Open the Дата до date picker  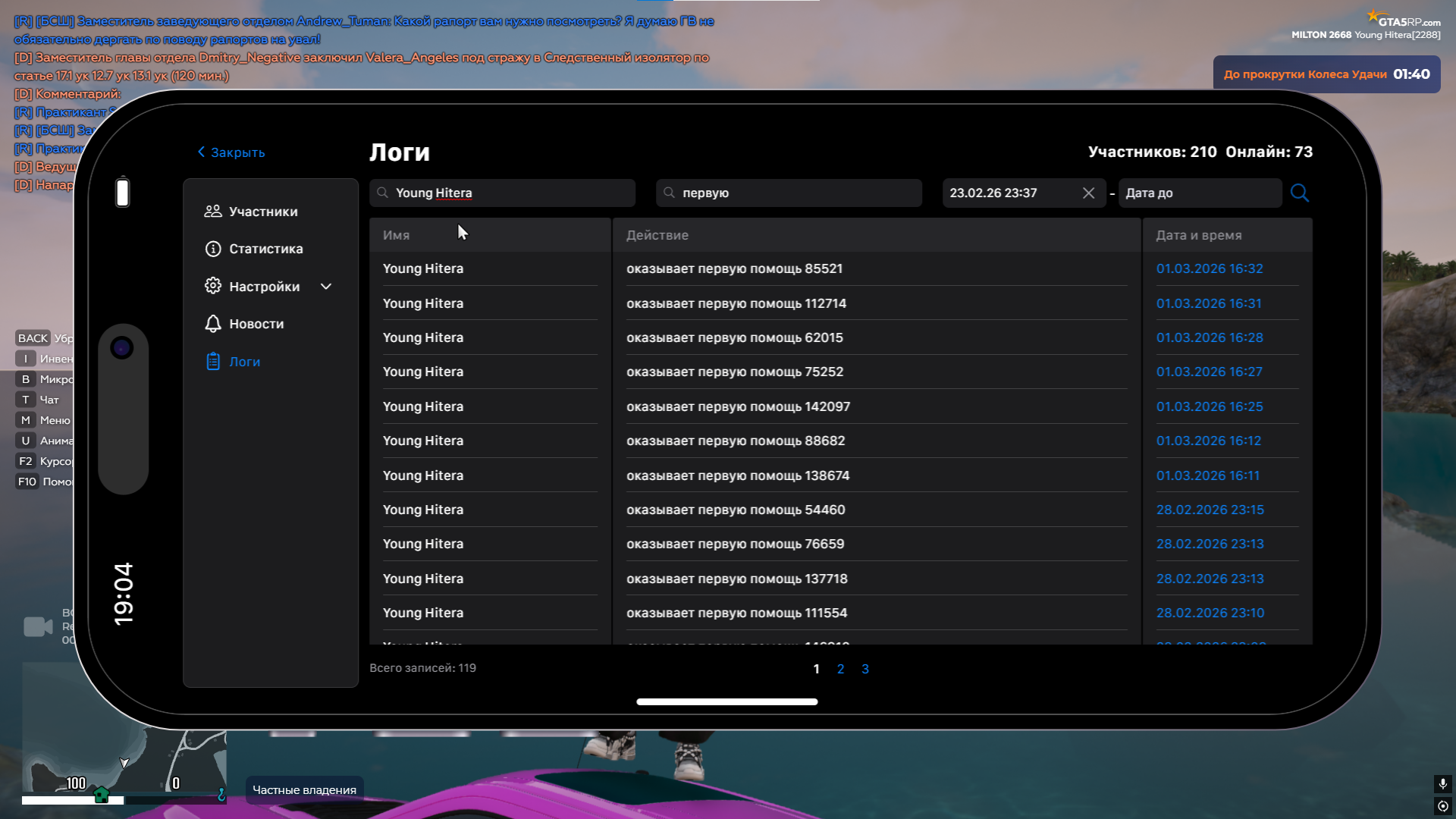click(x=1198, y=193)
